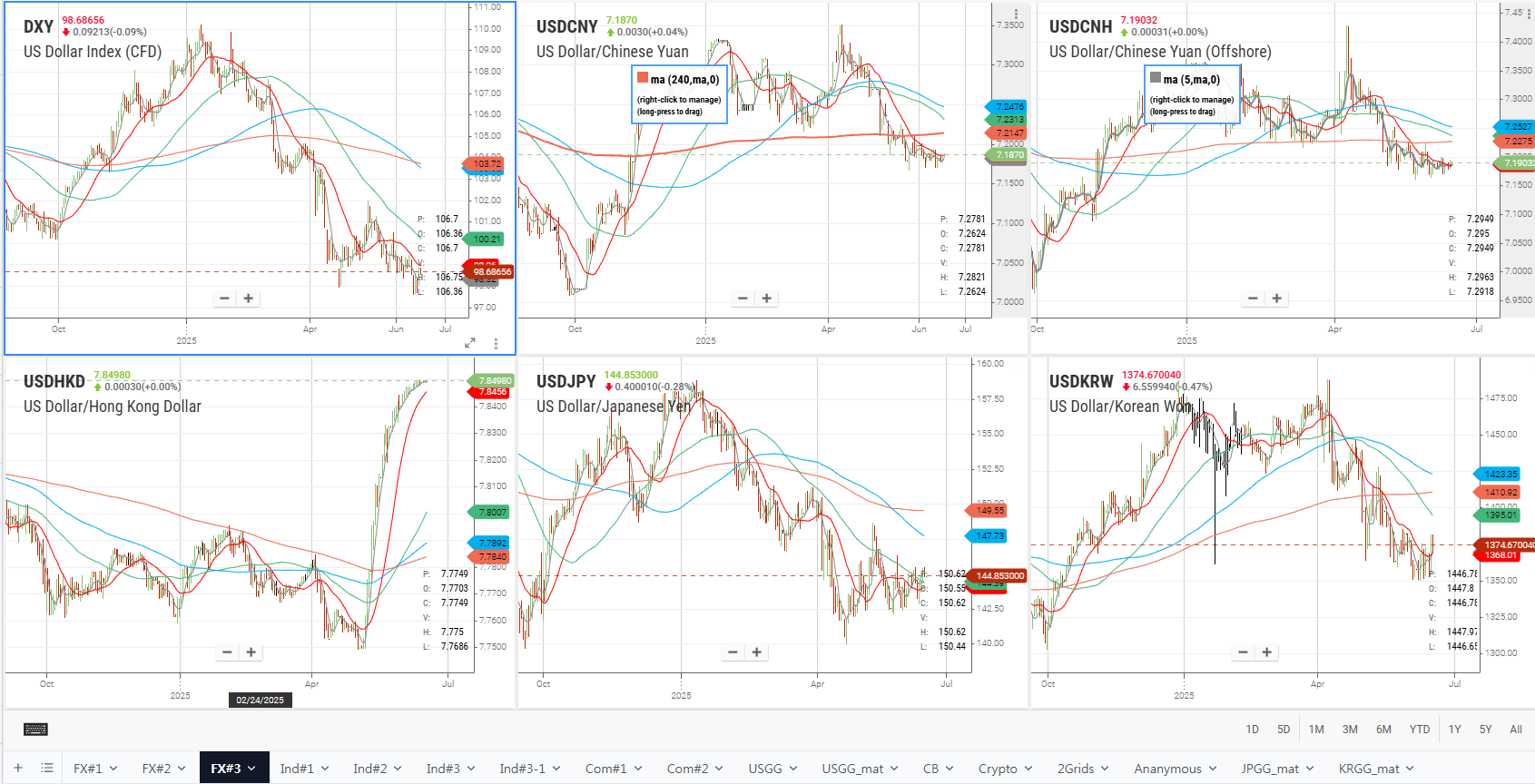This screenshot has width=1535, height=784.
Task: Switch to the Ind#1 tab
Action: (297, 769)
